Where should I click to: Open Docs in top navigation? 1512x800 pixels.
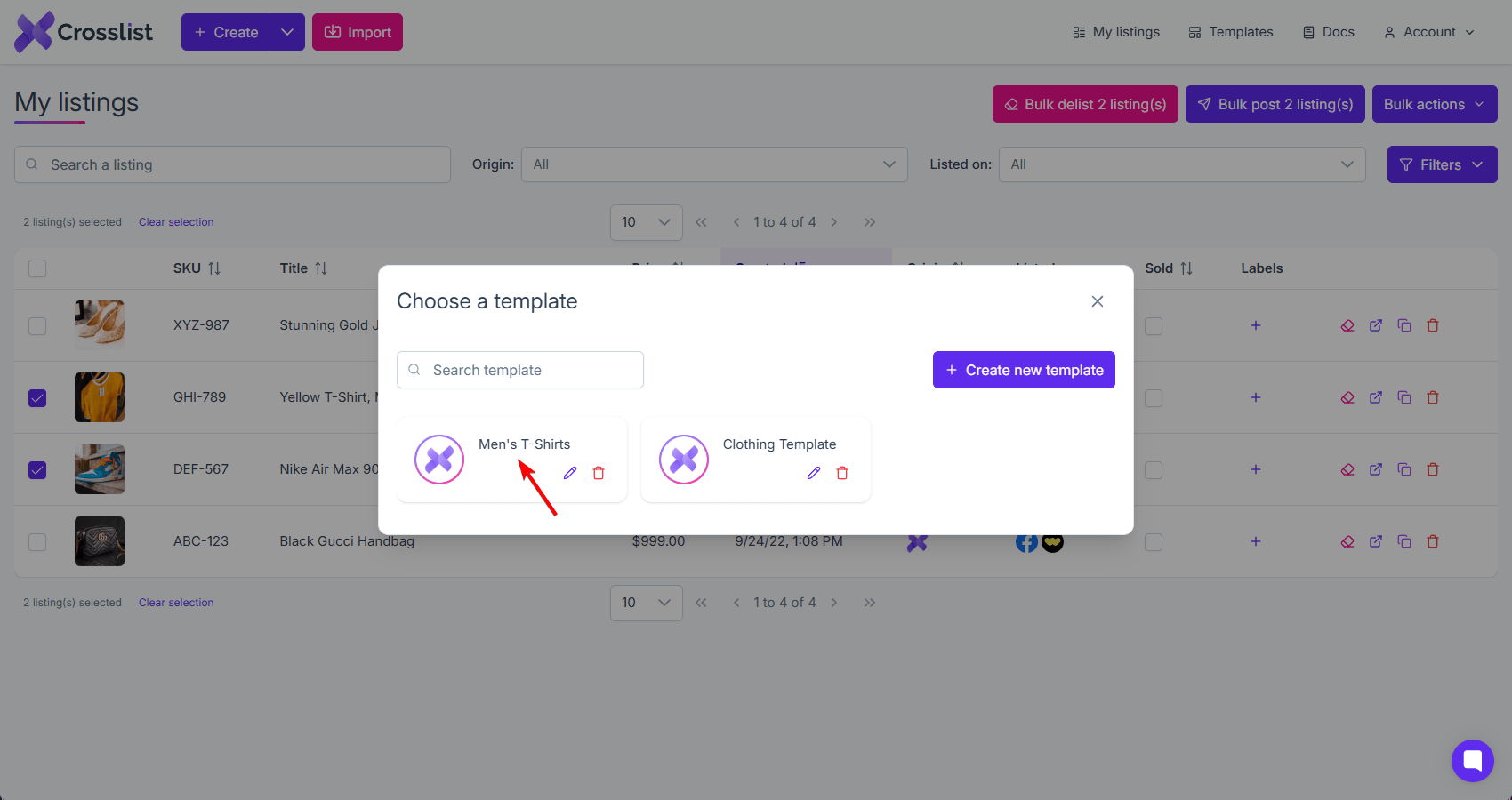coord(1329,32)
